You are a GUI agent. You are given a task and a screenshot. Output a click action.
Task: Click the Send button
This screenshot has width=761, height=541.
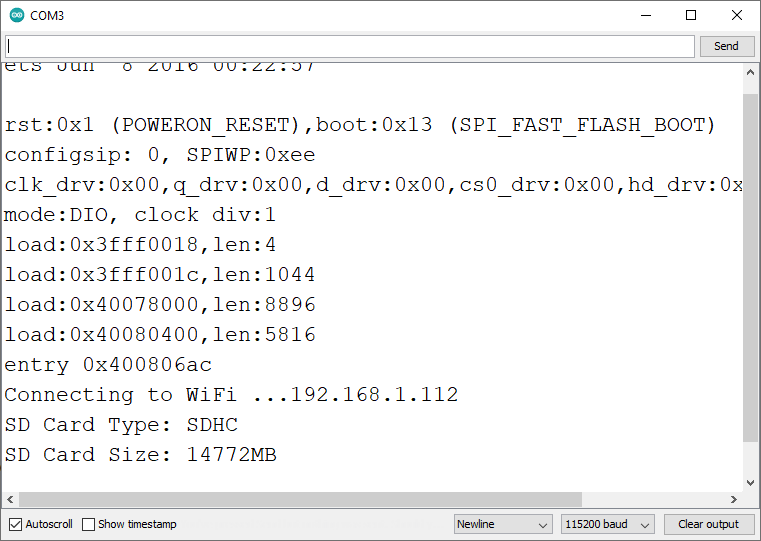point(727,46)
